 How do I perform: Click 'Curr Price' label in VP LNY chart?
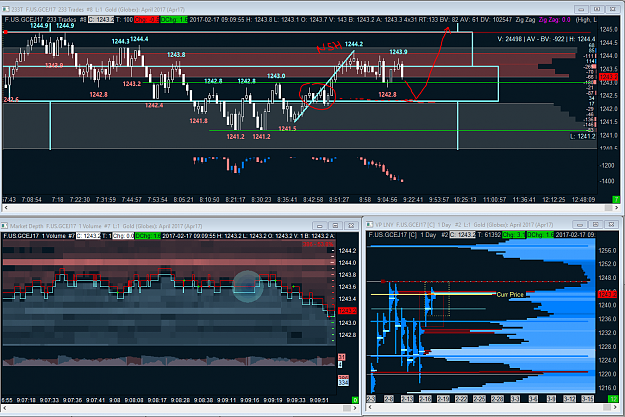point(510,295)
